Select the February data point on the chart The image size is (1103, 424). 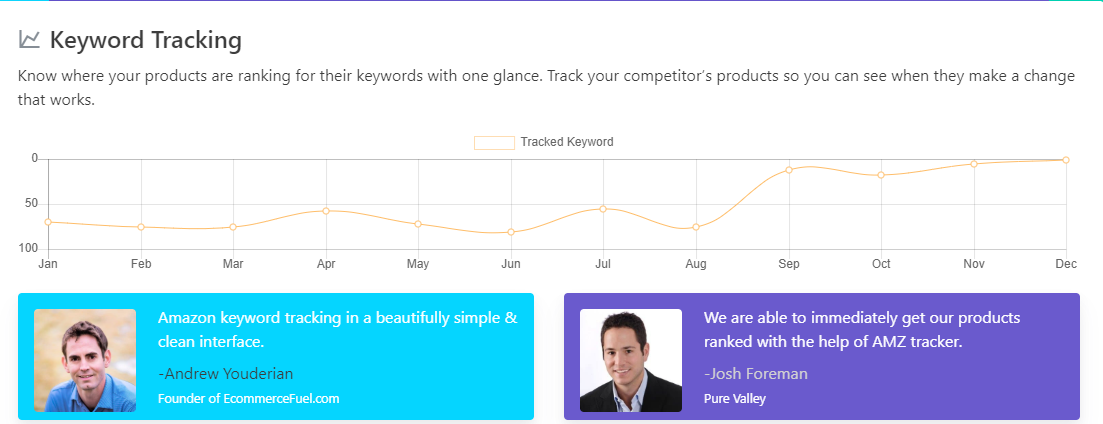pyautogui.click(x=141, y=227)
